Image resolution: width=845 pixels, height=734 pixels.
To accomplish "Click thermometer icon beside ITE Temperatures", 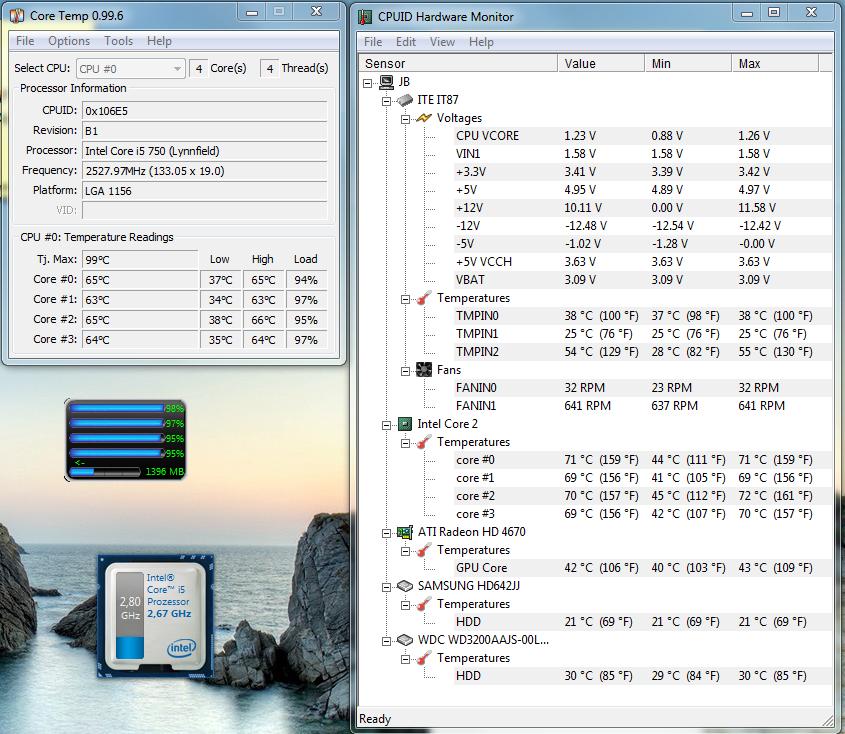I will tap(424, 297).
